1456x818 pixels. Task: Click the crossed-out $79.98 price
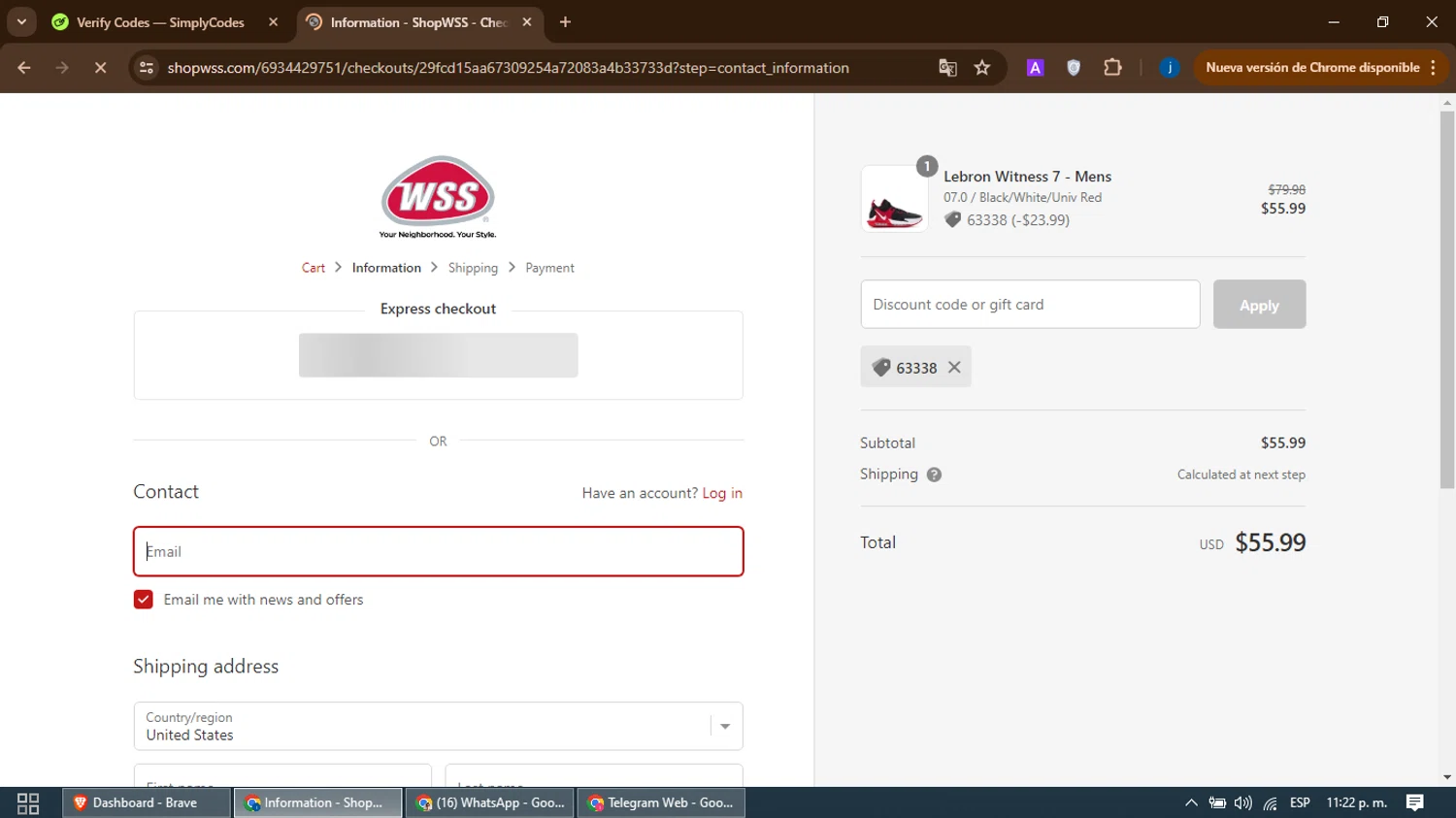pyautogui.click(x=1287, y=190)
